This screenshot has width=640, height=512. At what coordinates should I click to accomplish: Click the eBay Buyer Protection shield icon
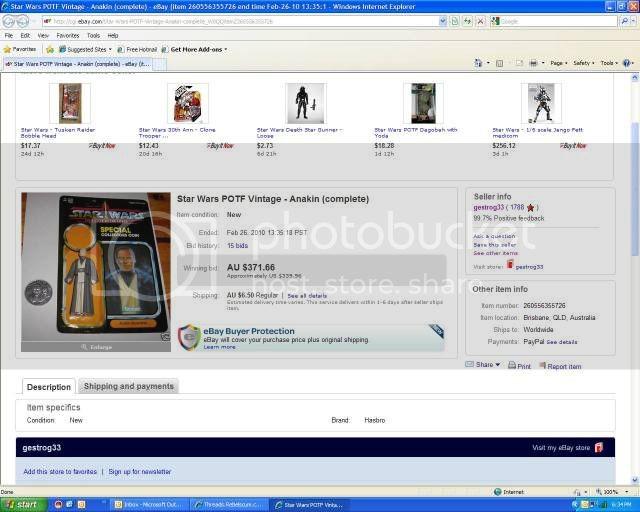pos(189,338)
